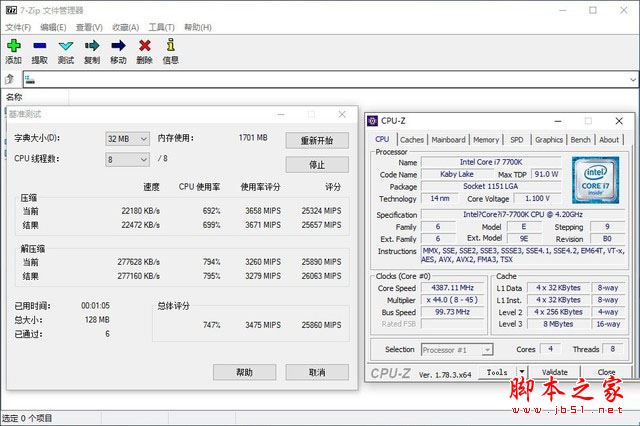The height and width of the screenshot is (426, 640).
Task: Open the 帮助(H) menu
Action: click(198, 27)
